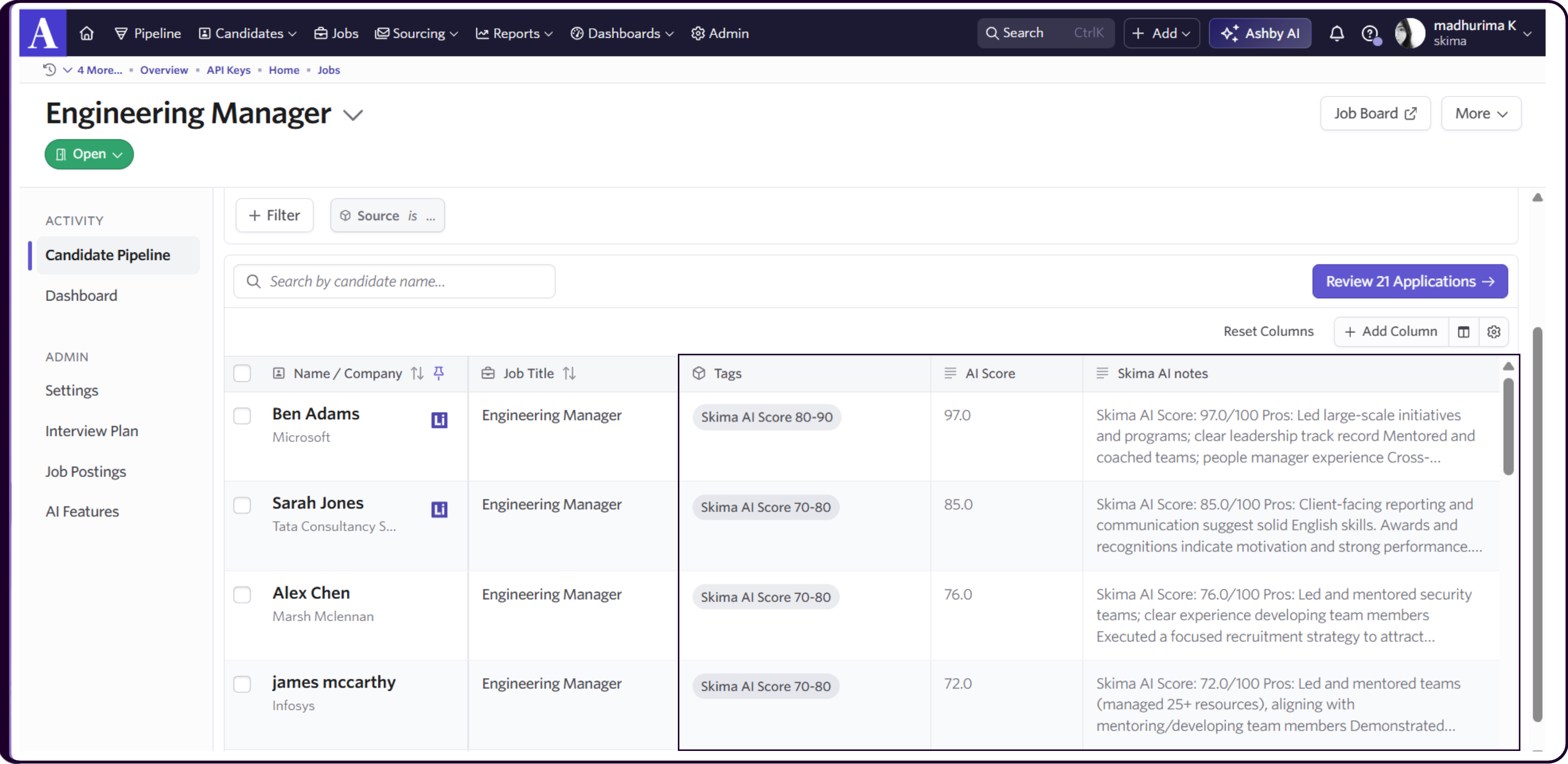The width and height of the screenshot is (1568, 764).
Task: Open Admin nav item
Action: click(720, 33)
